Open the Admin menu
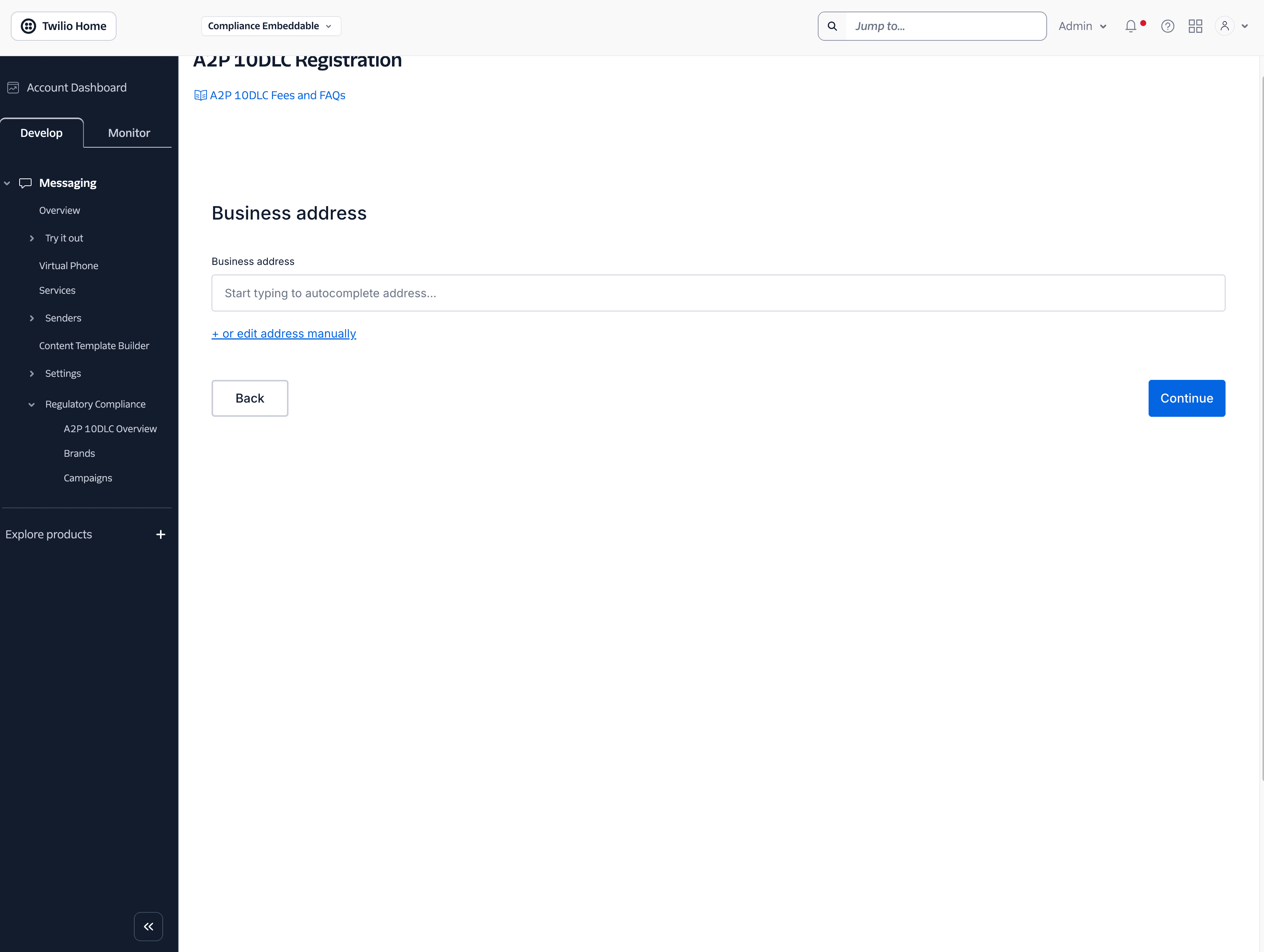Viewport: 1264px width, 952px height. coord(1082,26)
